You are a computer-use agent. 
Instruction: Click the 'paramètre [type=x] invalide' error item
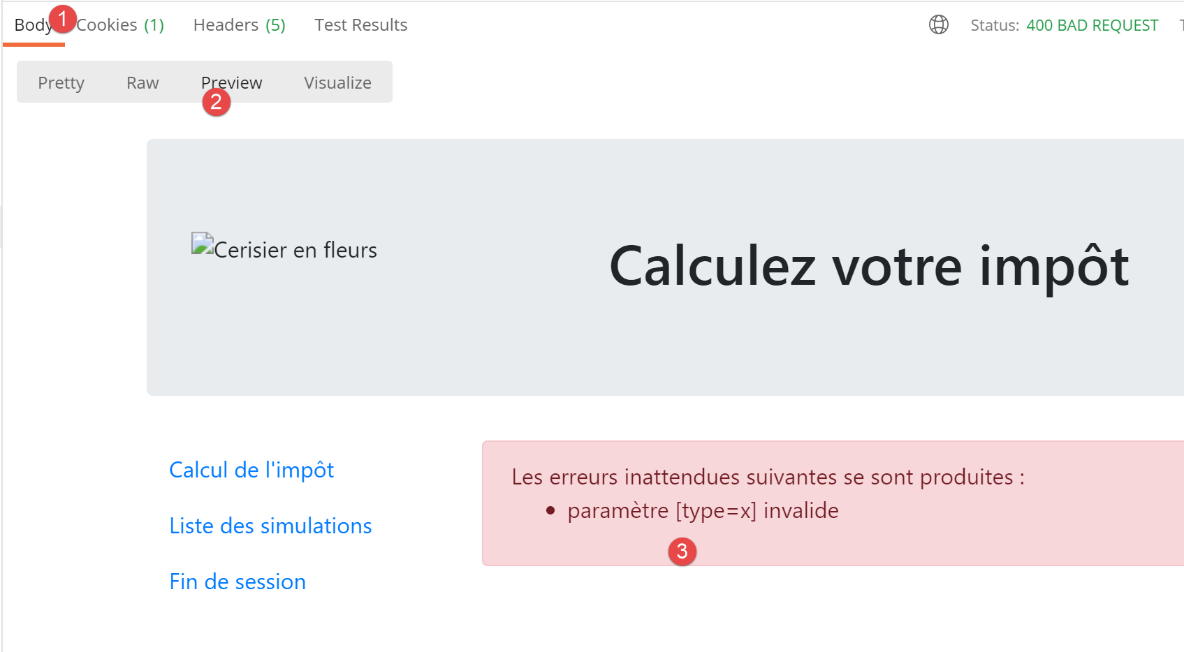[702, 511]
